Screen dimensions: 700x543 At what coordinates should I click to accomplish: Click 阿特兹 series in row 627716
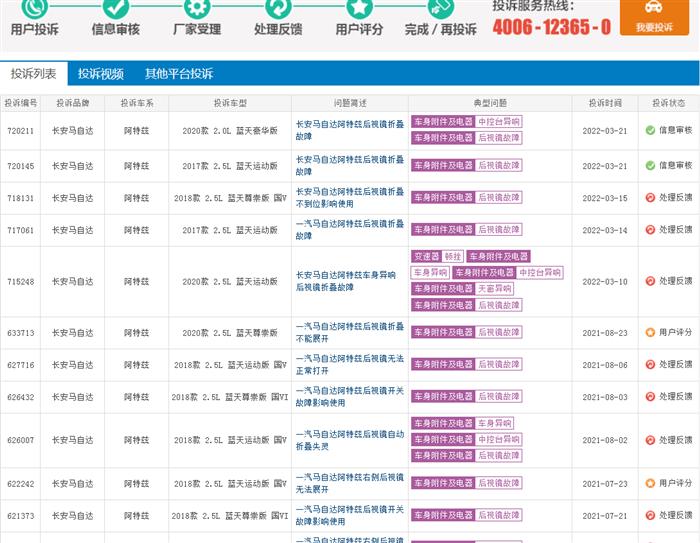pos(136,365)
